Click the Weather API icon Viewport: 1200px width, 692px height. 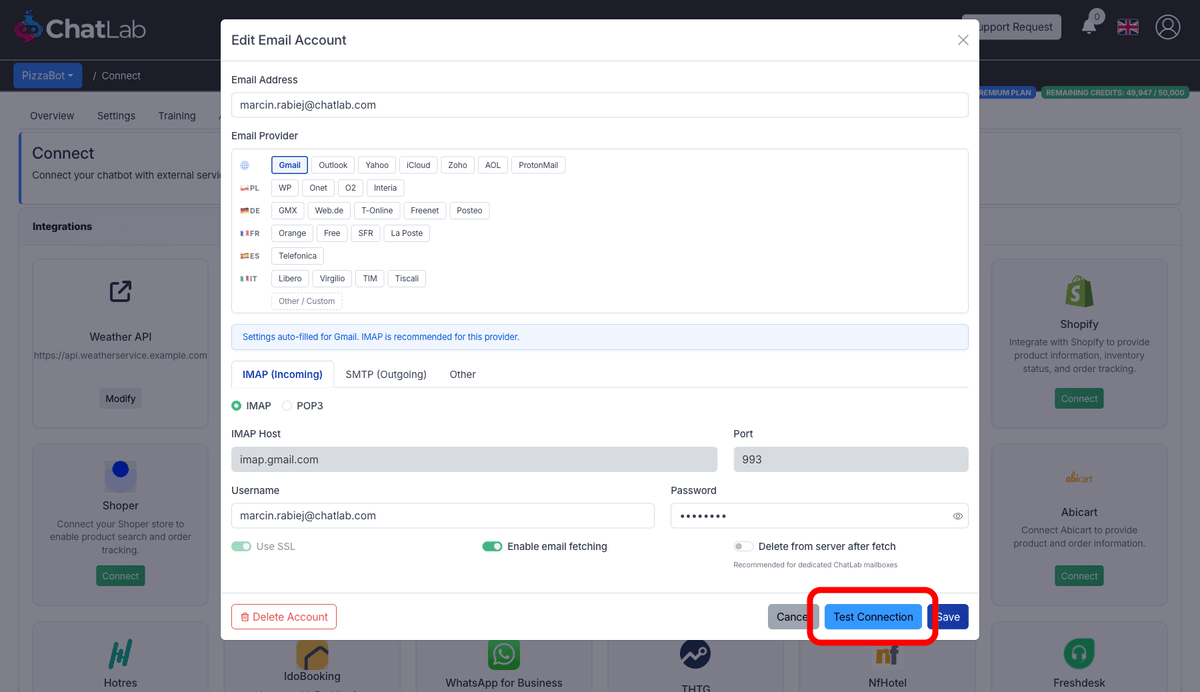(120, 291)
